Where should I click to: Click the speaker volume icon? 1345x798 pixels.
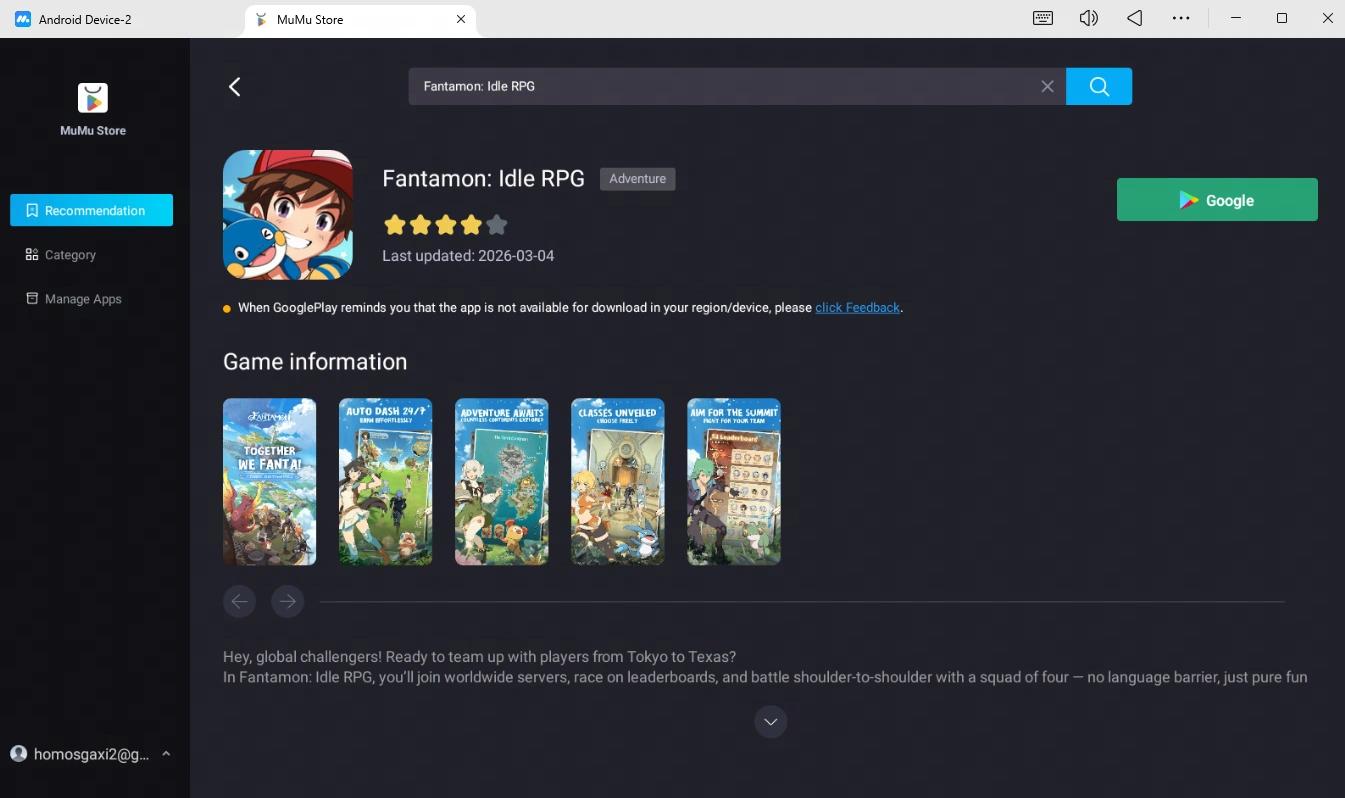1088,17
